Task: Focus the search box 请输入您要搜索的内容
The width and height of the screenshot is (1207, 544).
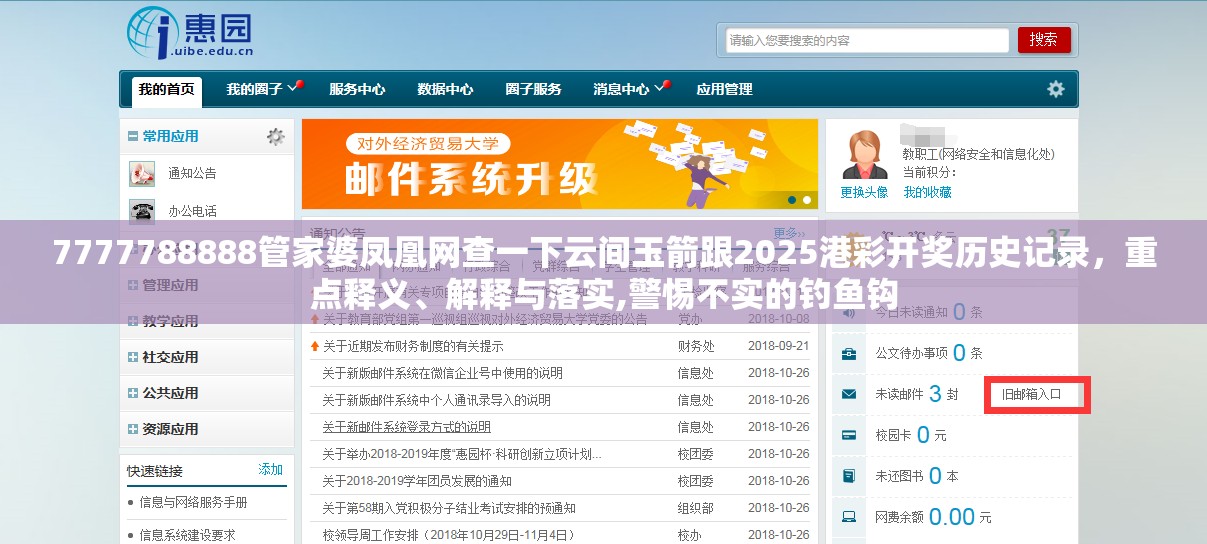Action: click(867, 40)
